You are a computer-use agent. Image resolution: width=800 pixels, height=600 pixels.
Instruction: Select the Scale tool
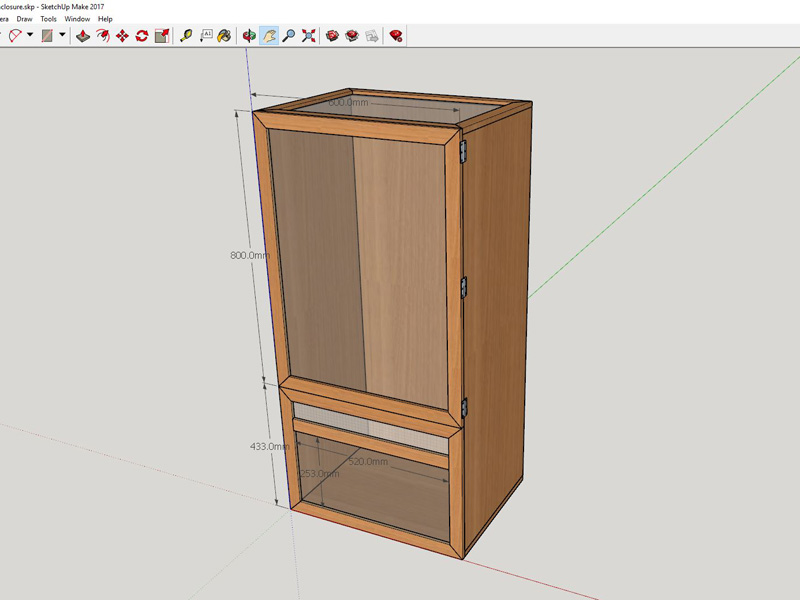[x=161, y=35]
